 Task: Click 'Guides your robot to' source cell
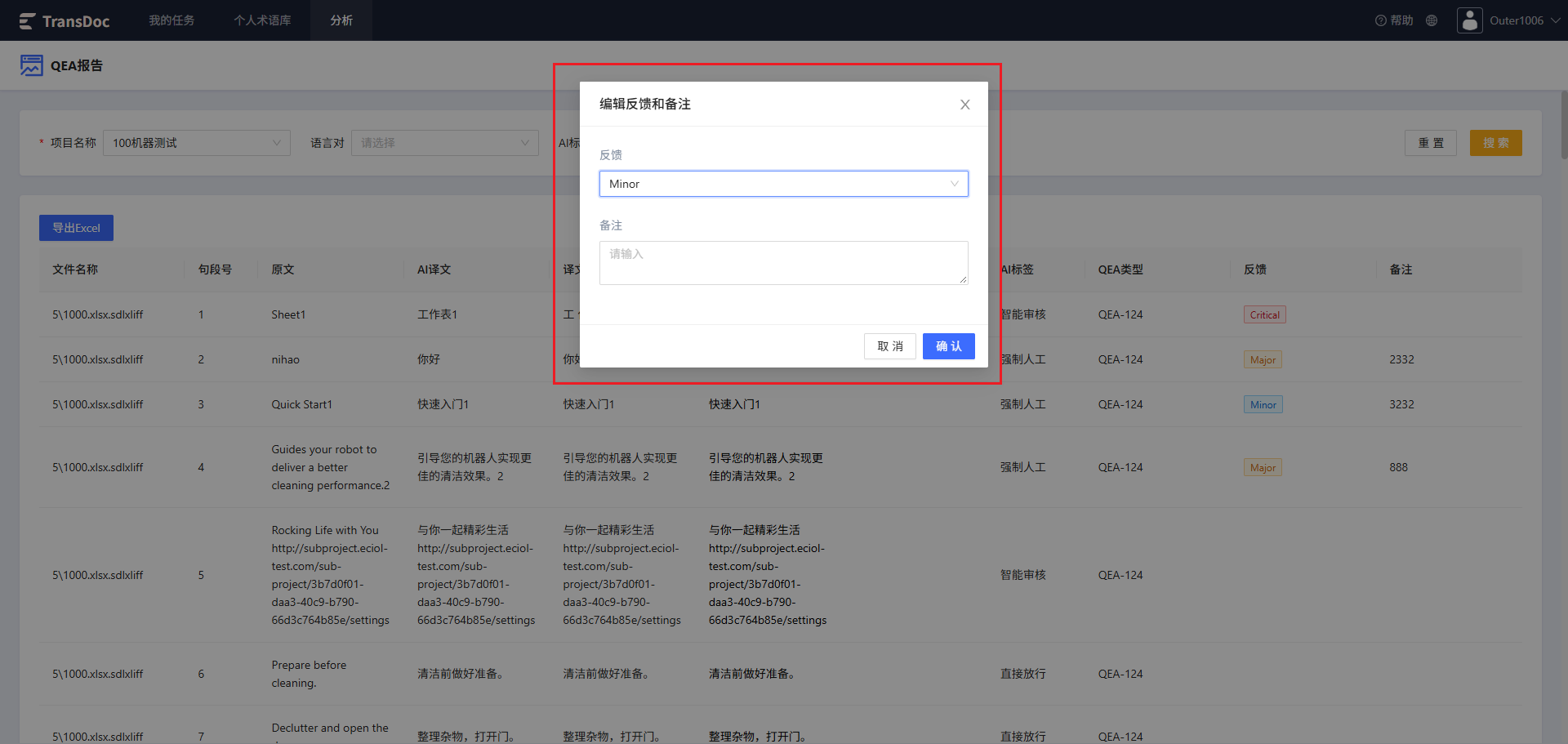(331, 467)
